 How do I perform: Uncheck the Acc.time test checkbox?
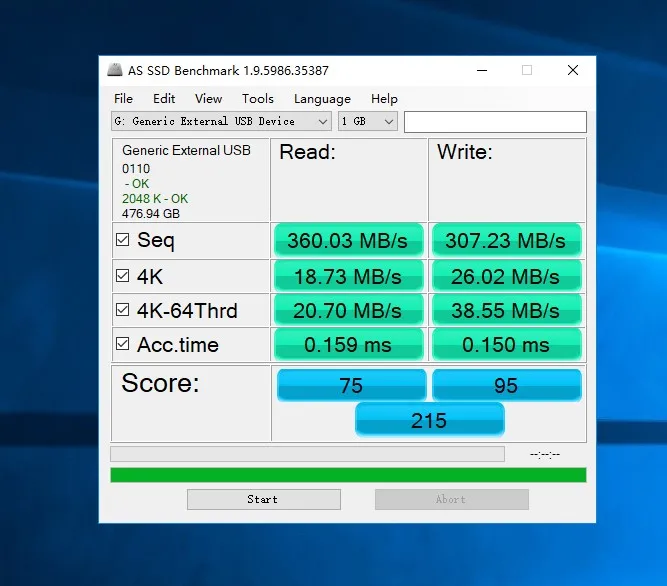[x=123, y=344]
